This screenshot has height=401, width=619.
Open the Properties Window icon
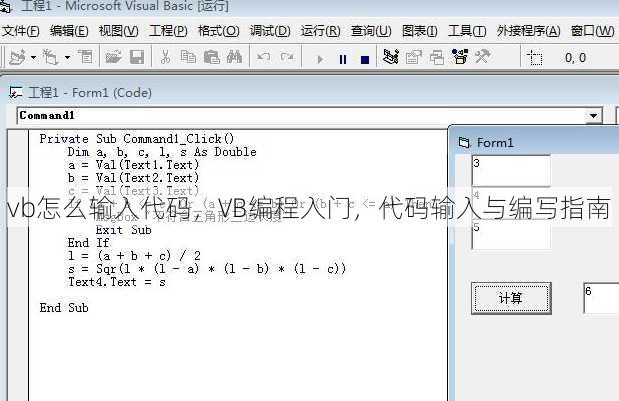pyautogui.click(x=414, y=57)
